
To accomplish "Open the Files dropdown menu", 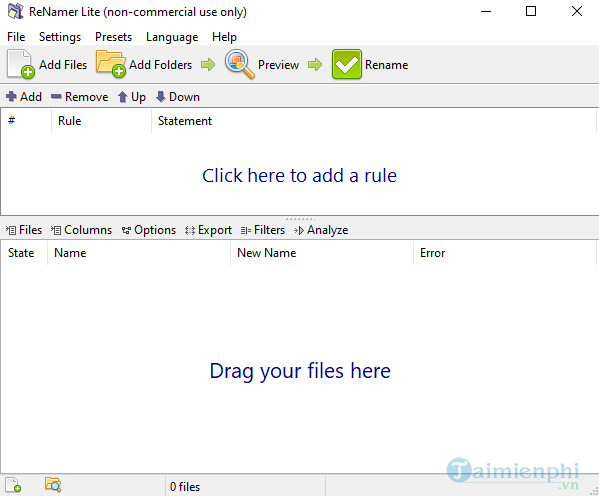I will (24, 230).
